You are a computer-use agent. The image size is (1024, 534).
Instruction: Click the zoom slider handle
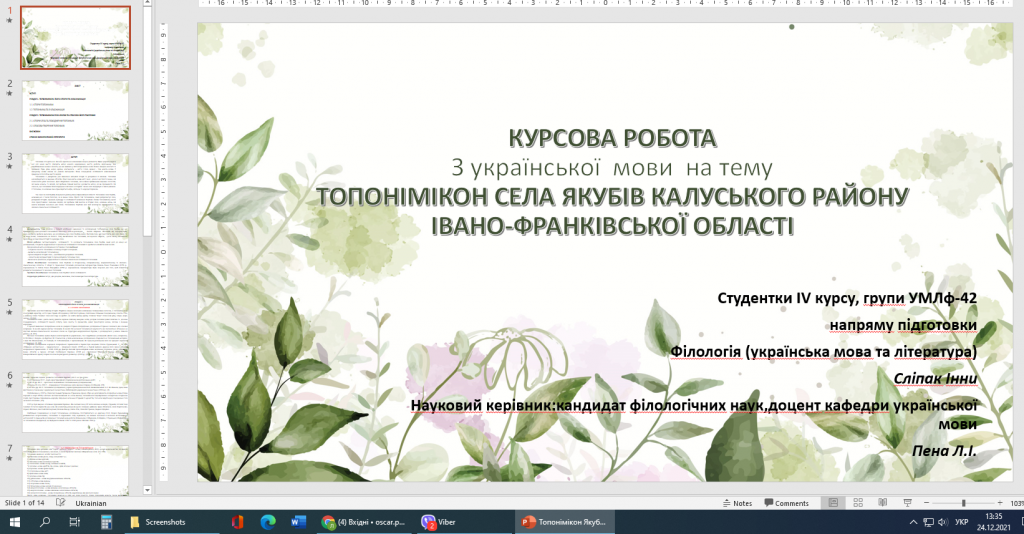click(963, 503)
